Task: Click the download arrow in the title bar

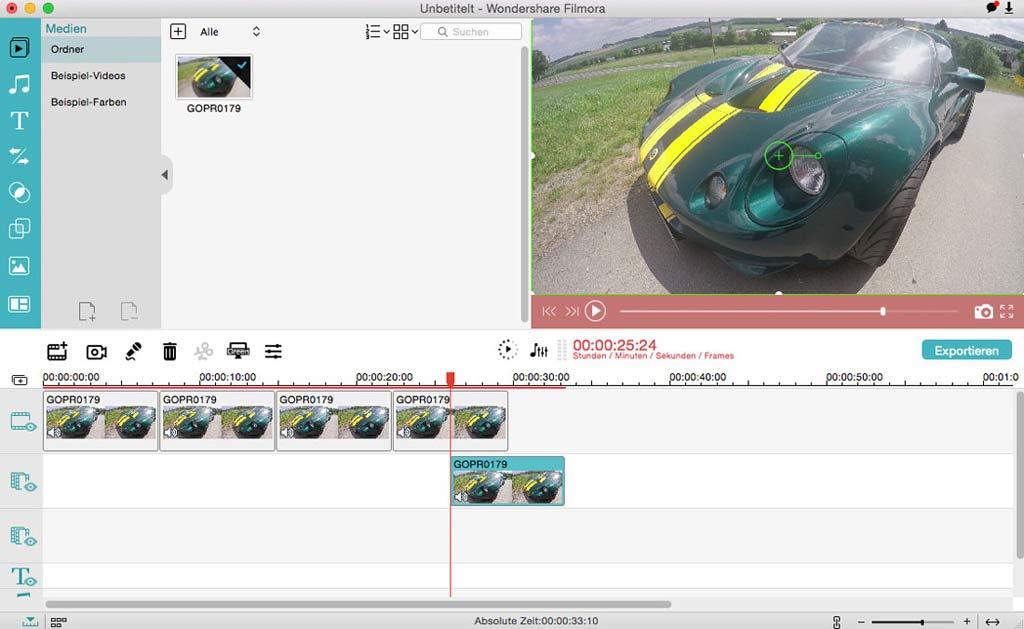Action: tap(1009, 8)
